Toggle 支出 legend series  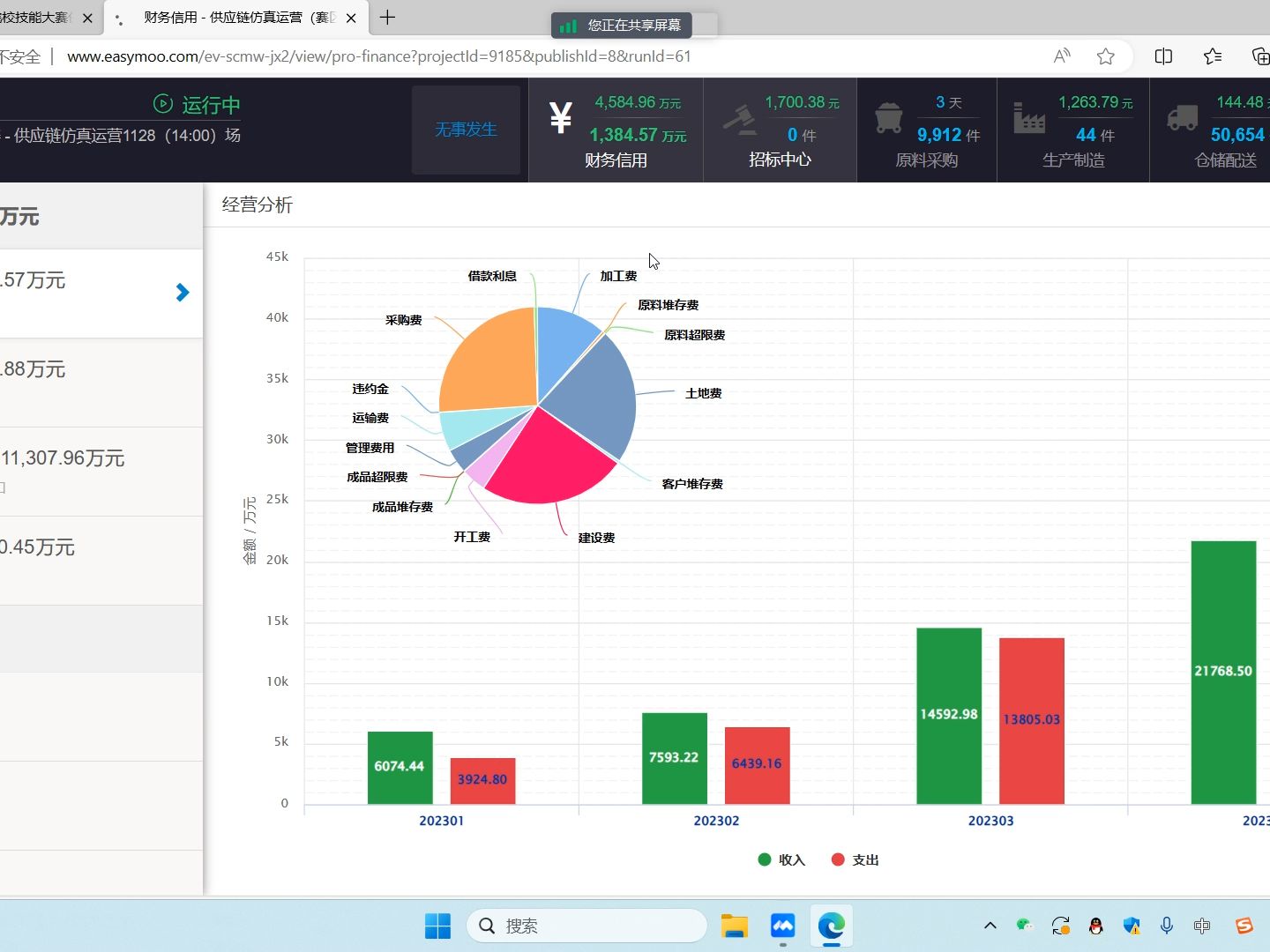click(x=855, y=859)
